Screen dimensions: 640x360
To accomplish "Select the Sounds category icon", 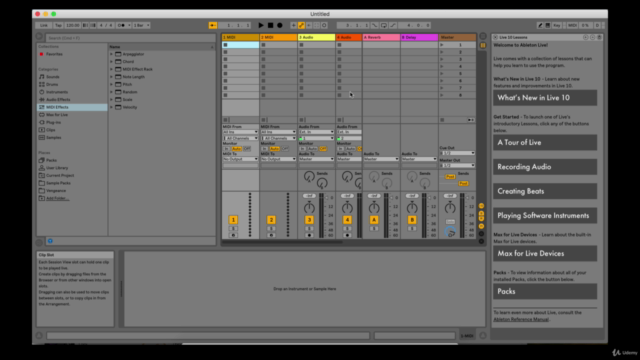I will (42, 77).
